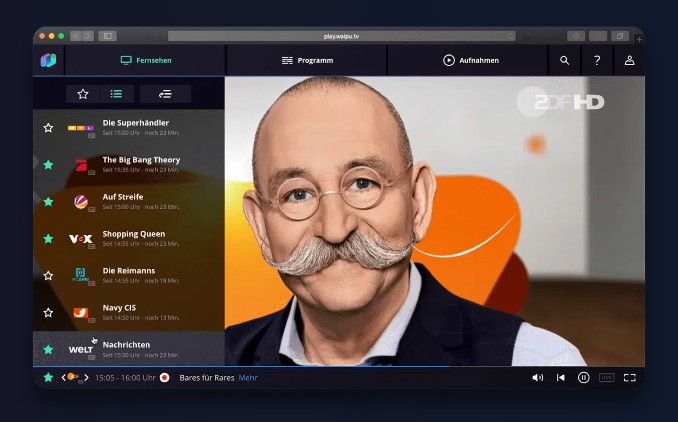
Task: Switch to next channel arrow
Action: (86, 377)
